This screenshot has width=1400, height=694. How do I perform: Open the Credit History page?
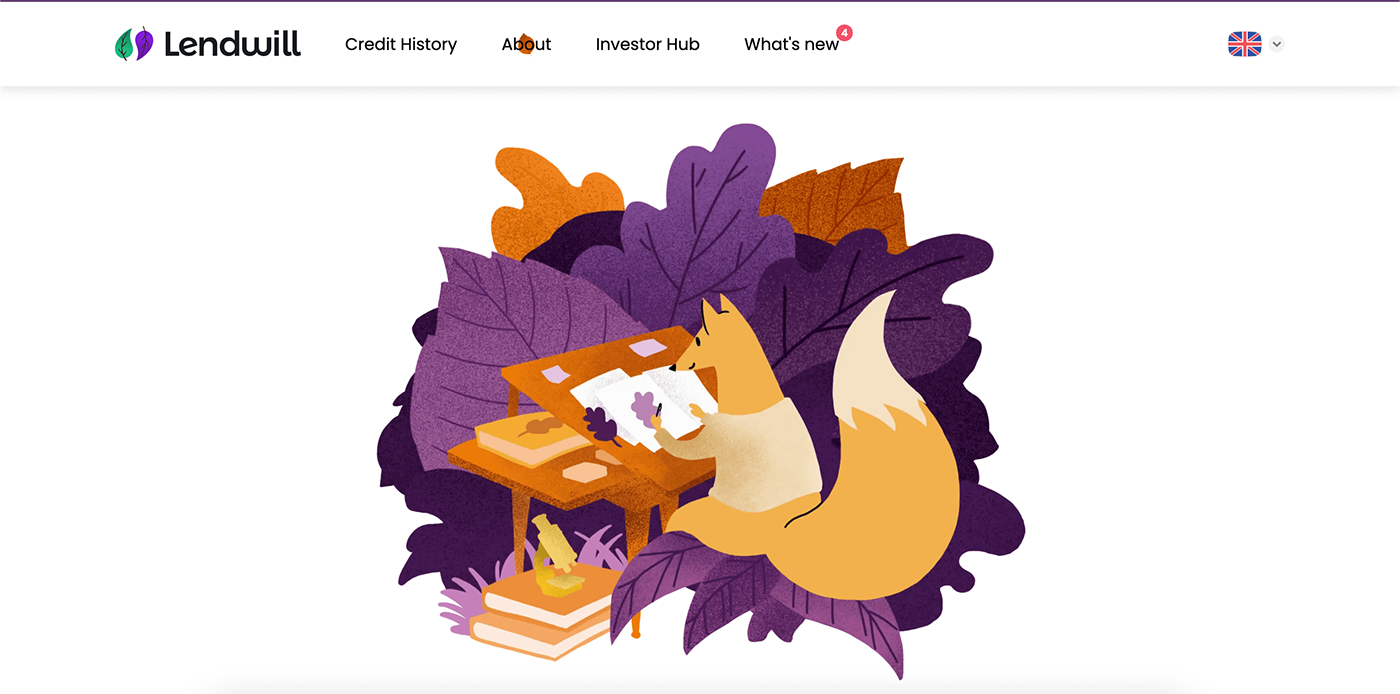[x=401, y=44]
